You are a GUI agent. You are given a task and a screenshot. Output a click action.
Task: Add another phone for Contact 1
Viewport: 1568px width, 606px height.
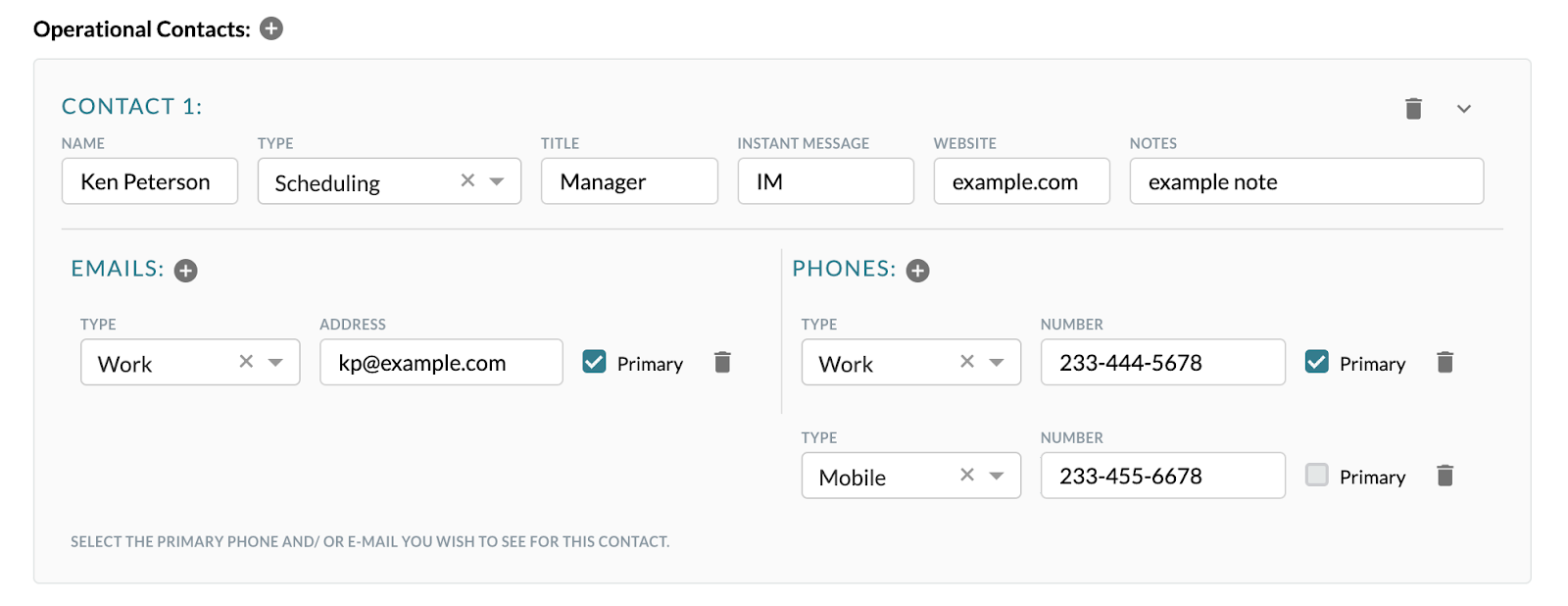[917, 270]
